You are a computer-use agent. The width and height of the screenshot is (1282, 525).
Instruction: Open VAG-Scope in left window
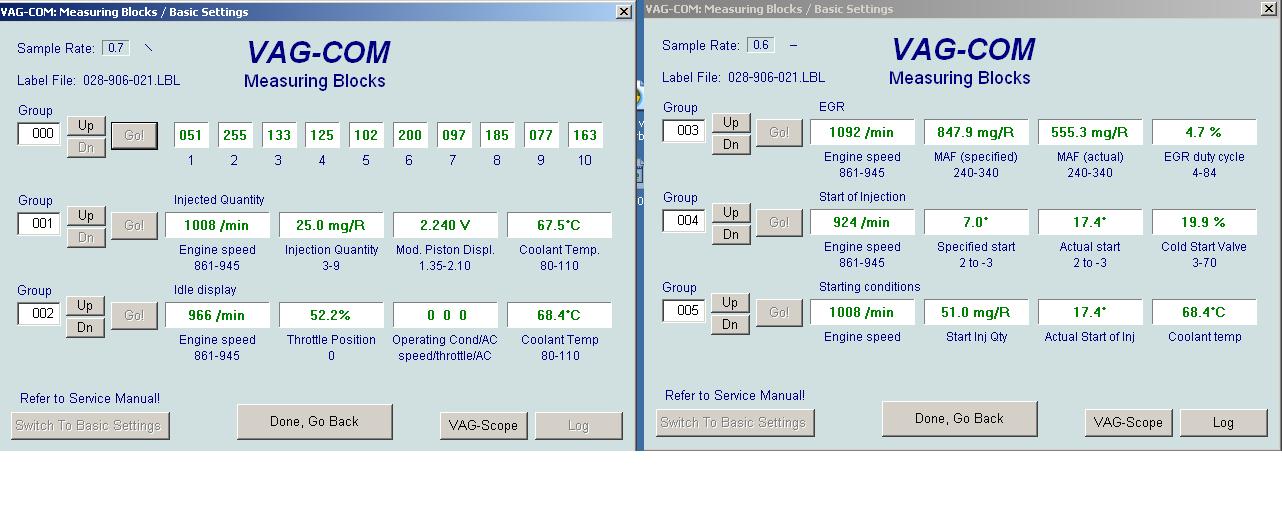[x=483, y=425]
